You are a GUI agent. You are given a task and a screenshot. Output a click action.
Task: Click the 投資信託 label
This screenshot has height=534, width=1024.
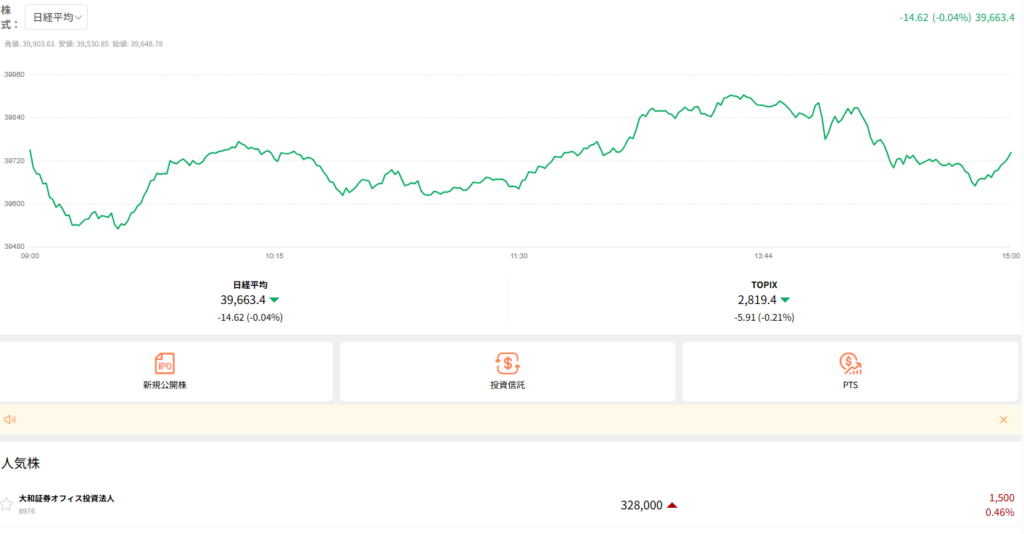(x=507, y=385)
